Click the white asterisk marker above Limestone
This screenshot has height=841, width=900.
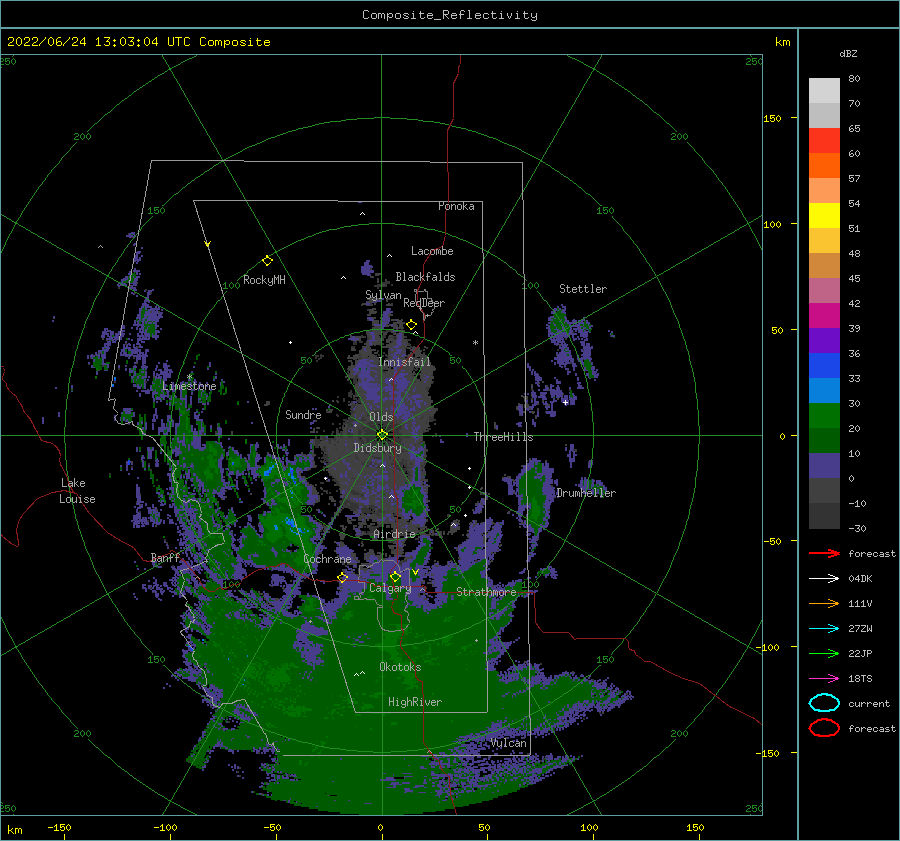click(189, 377)
